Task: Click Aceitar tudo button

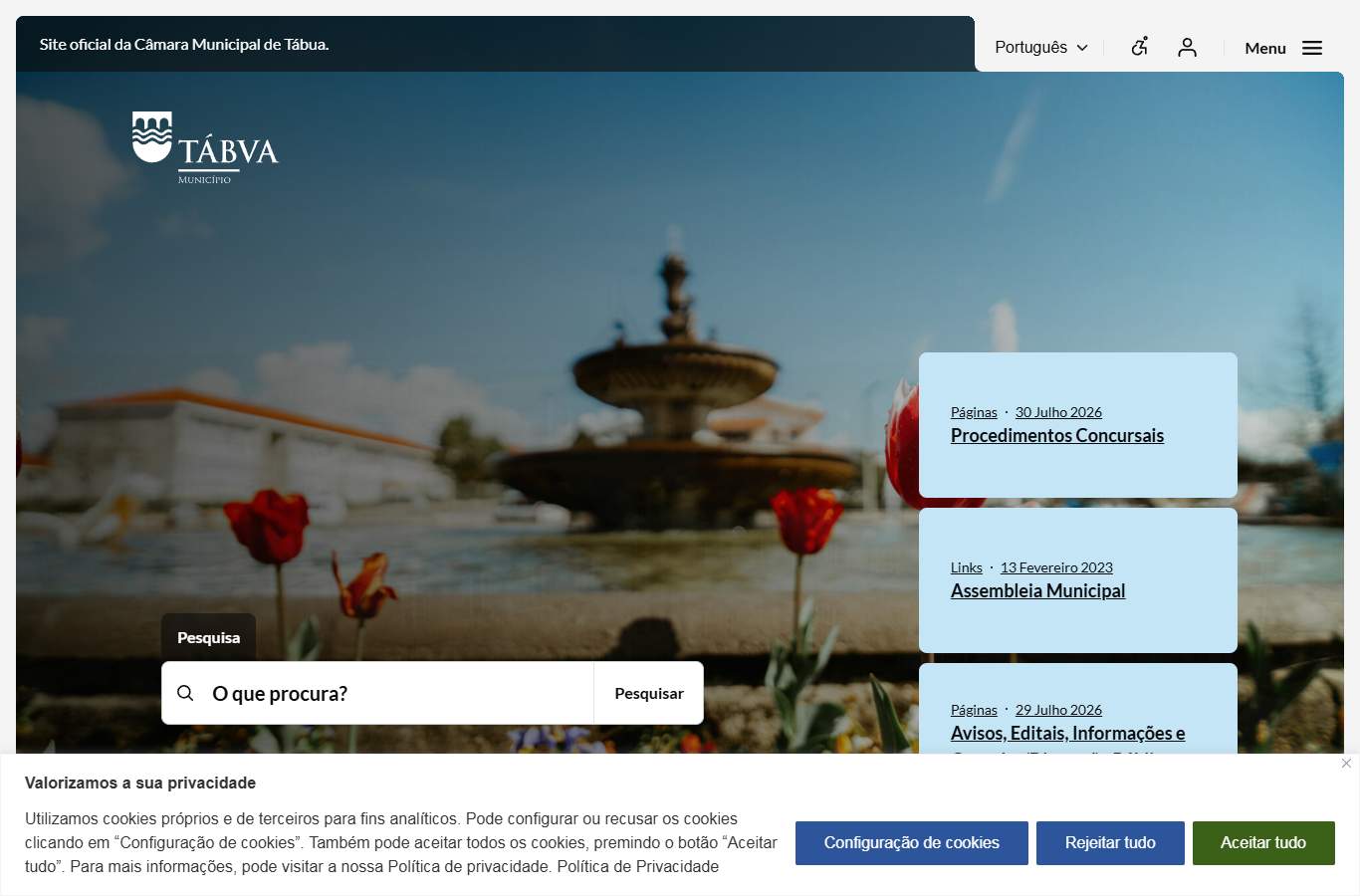Action: (1263, 843)
